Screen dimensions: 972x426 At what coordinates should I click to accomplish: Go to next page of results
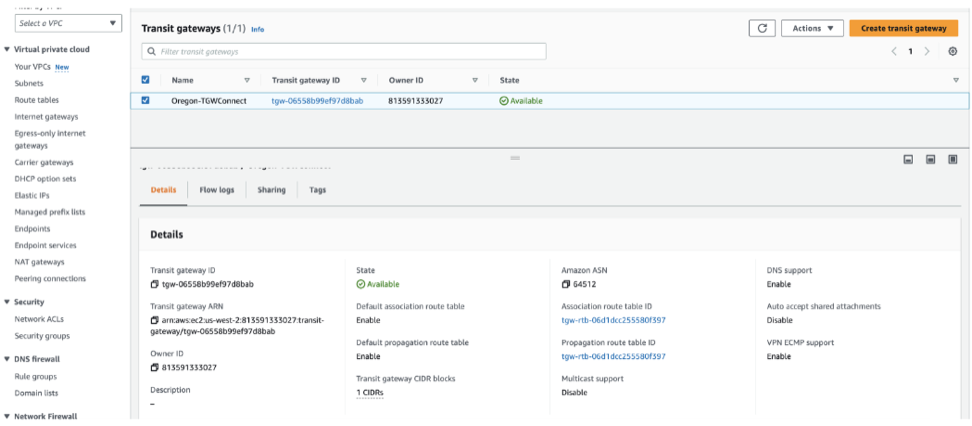coord(927,51)
